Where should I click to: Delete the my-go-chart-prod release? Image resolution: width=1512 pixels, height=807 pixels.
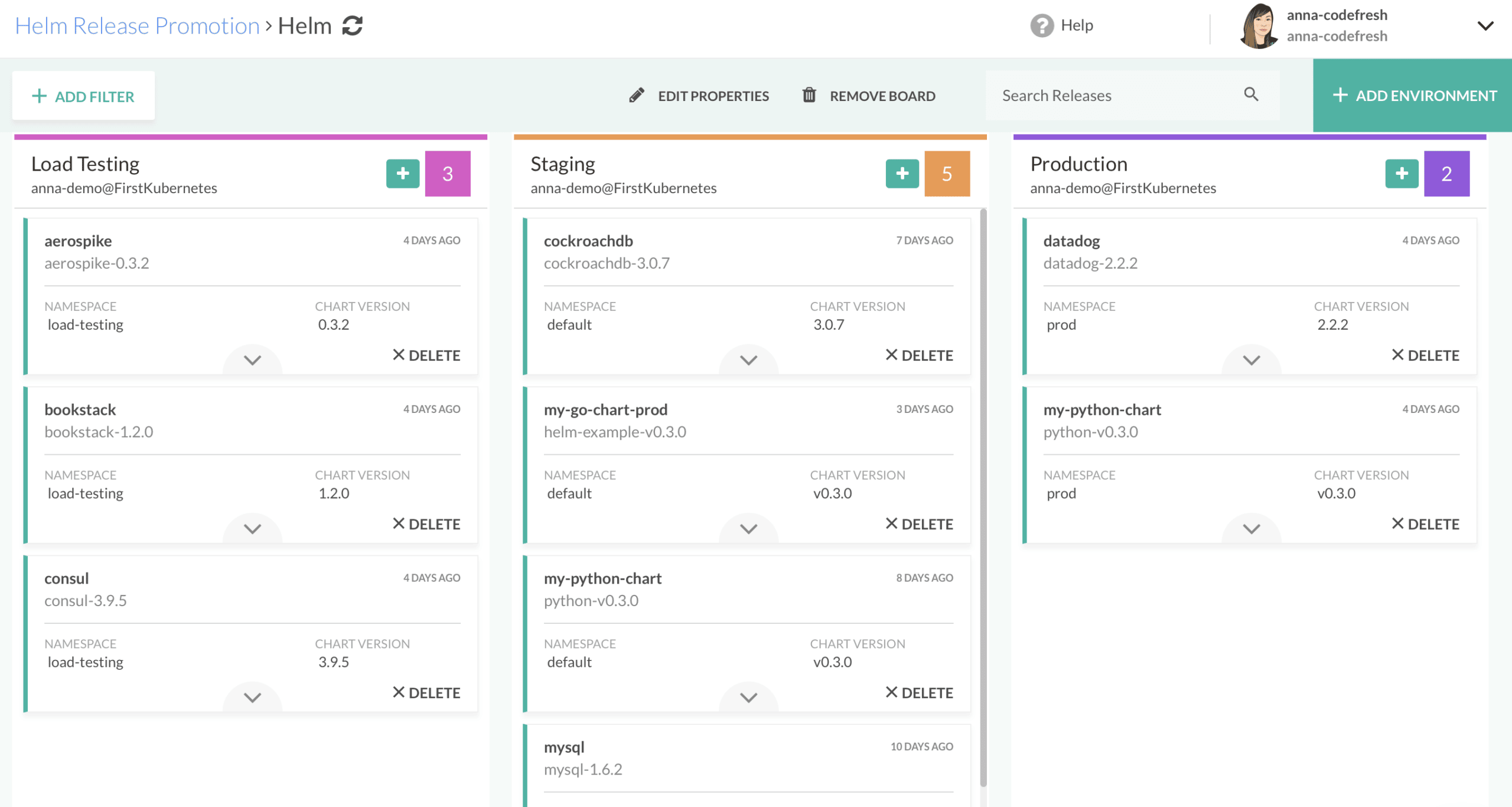(x=920, y=524)
